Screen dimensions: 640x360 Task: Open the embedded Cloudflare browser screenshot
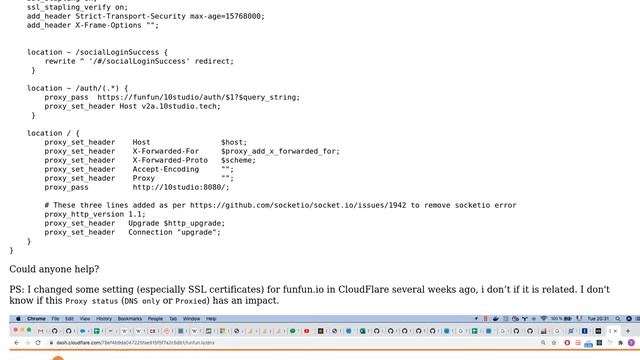click(324, 337)
